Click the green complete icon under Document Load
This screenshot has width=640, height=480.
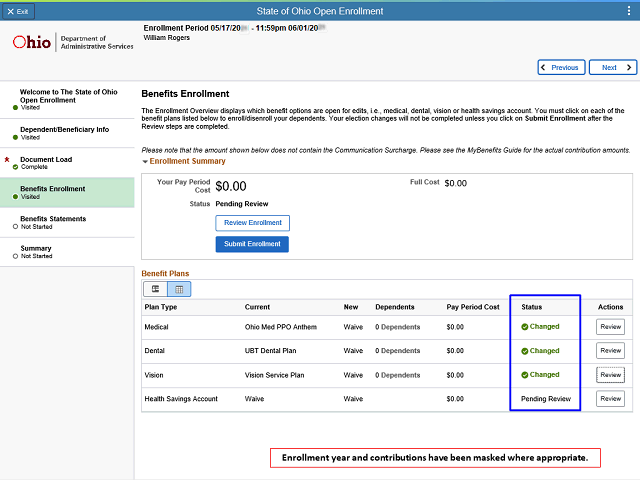(x=15, y=167)
